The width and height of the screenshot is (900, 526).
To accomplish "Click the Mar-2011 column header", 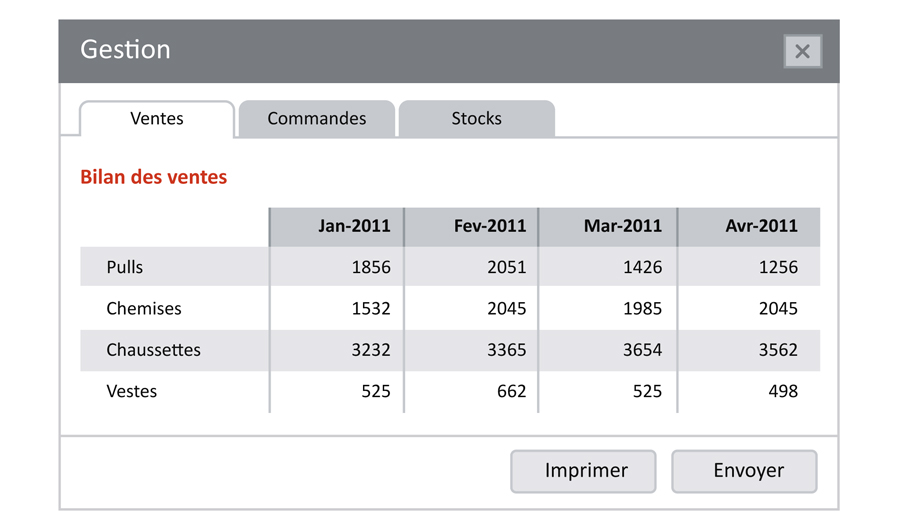I will click(622, 226).
